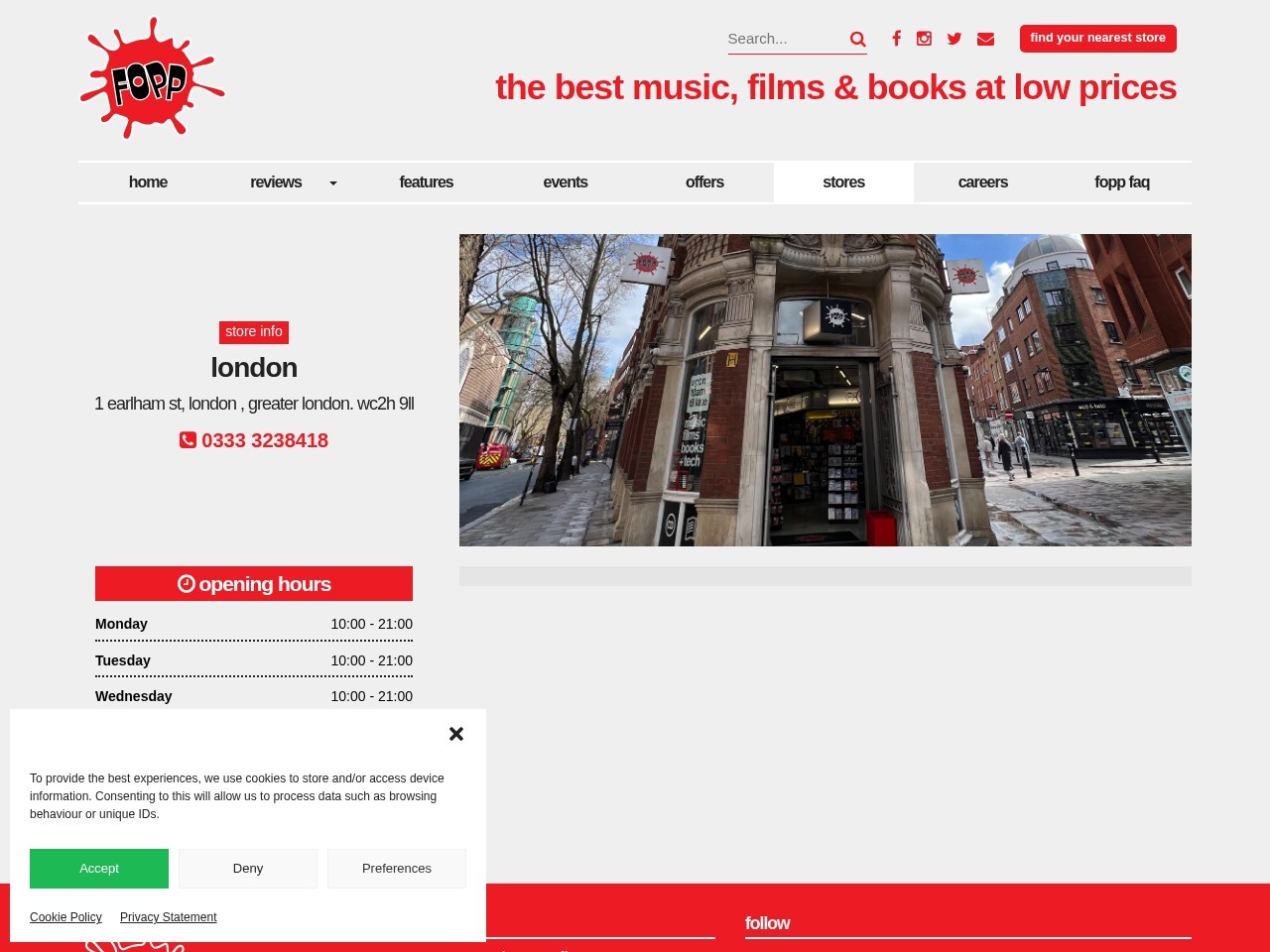Viewport: 1270px width, 952px height.
Task: Navigate to the home menu item
Action: [148, 182]
